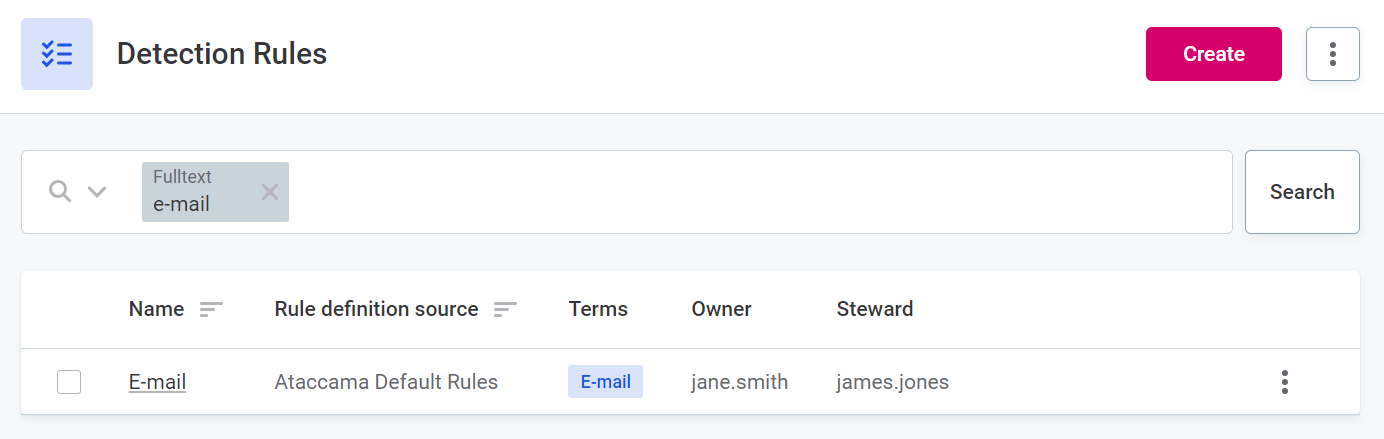
Task: Click the E-mail term tag
Action: 605,382
